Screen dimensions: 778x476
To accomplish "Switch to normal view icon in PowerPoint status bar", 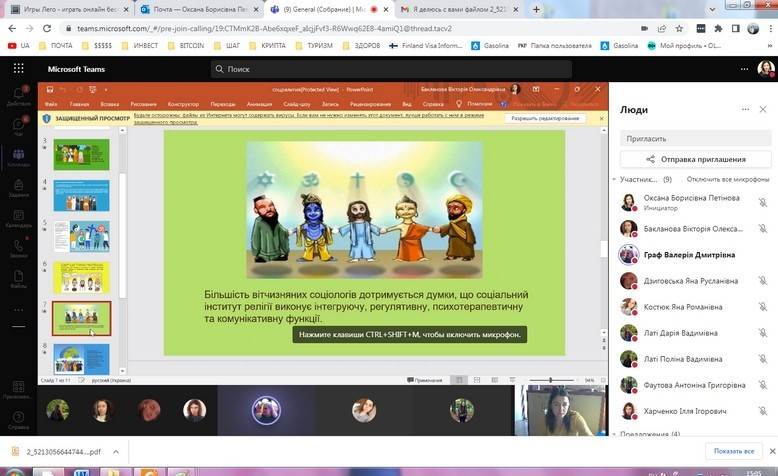I will 459,380.
